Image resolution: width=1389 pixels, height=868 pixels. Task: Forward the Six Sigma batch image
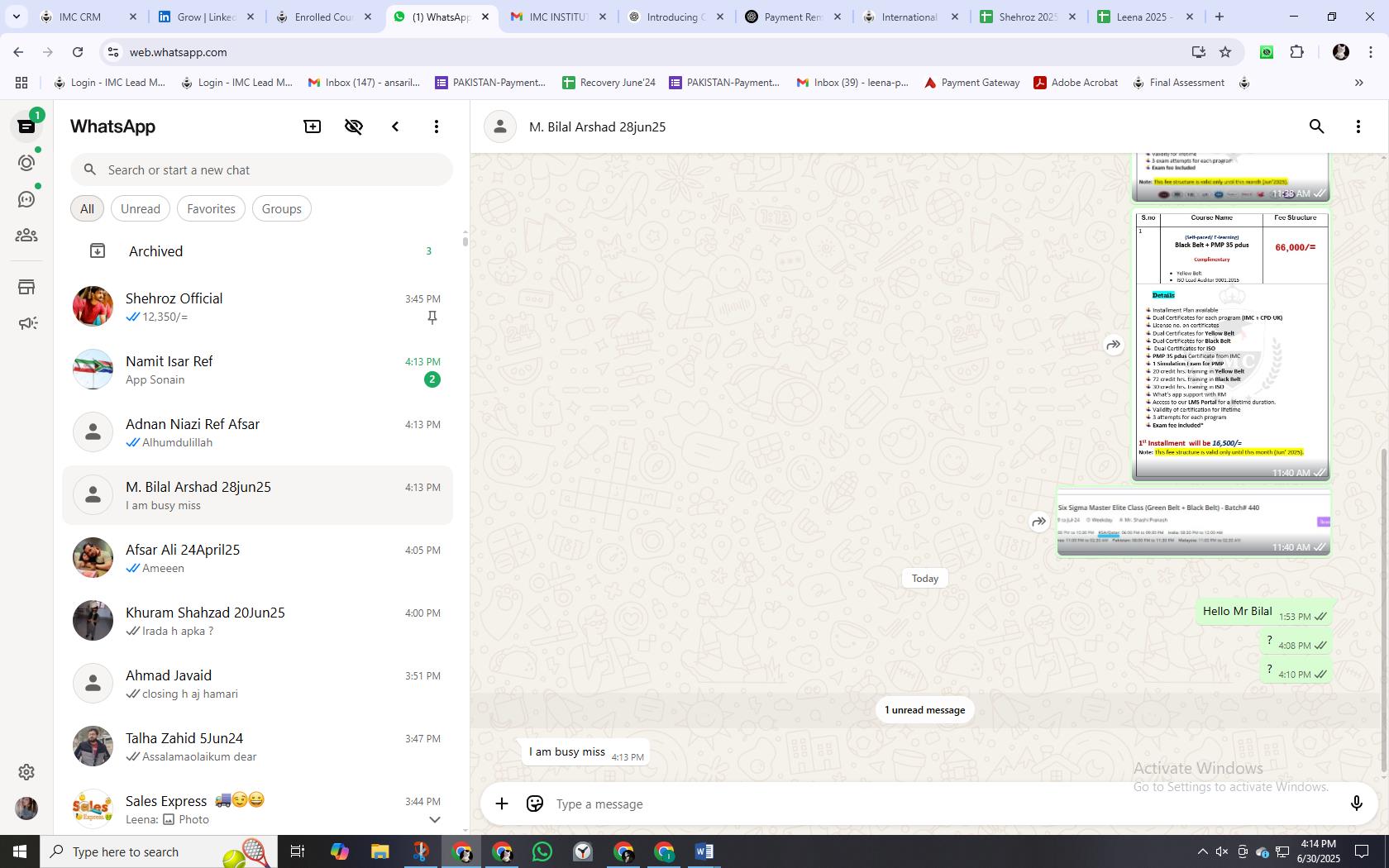1039,522
